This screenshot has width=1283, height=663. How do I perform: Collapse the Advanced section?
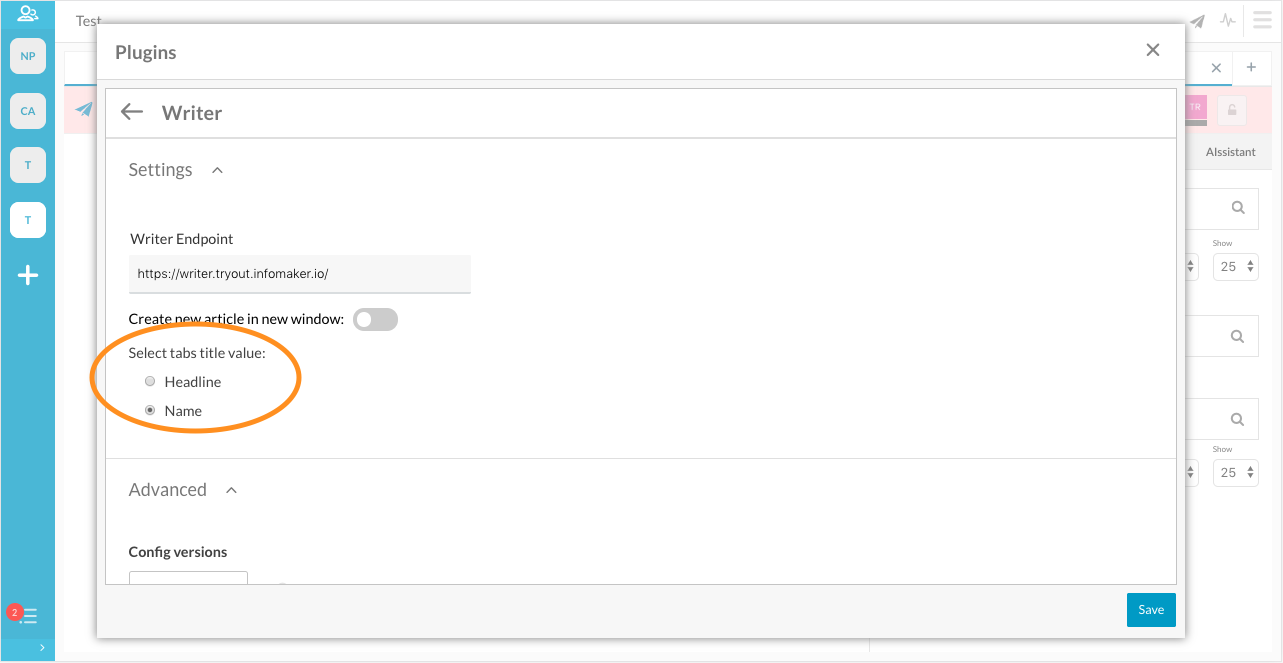(231, 490)
